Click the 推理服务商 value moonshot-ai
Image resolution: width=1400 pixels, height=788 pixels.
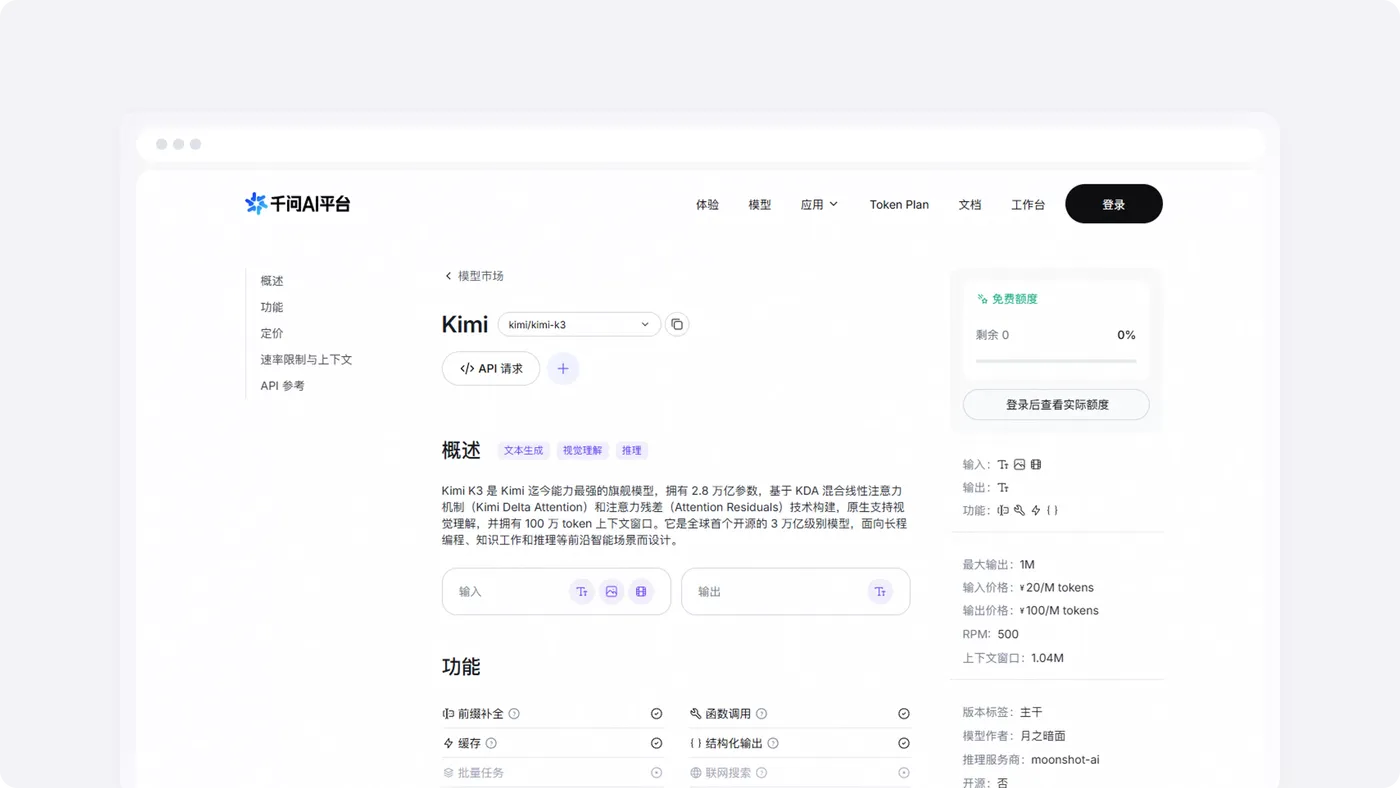[x=1065, y=760]
